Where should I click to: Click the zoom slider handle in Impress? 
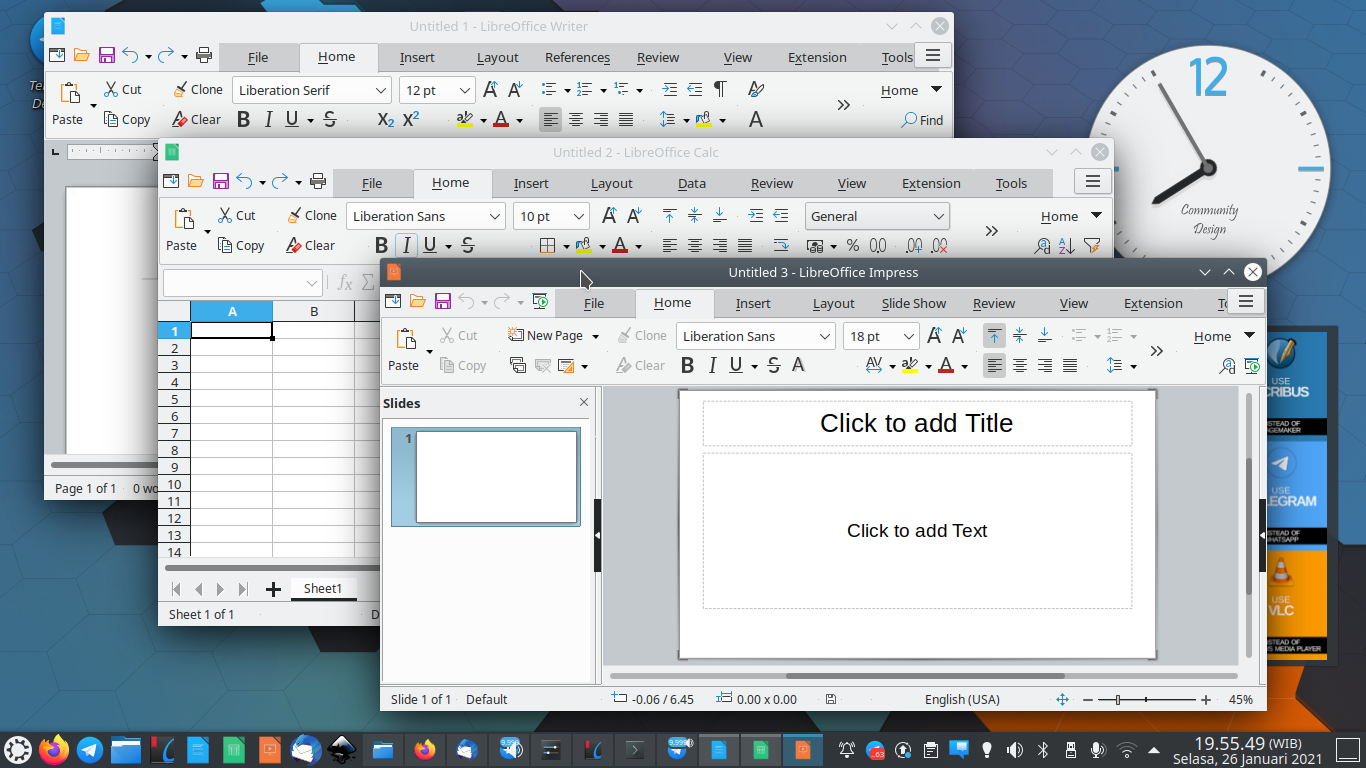[1118, 700]
